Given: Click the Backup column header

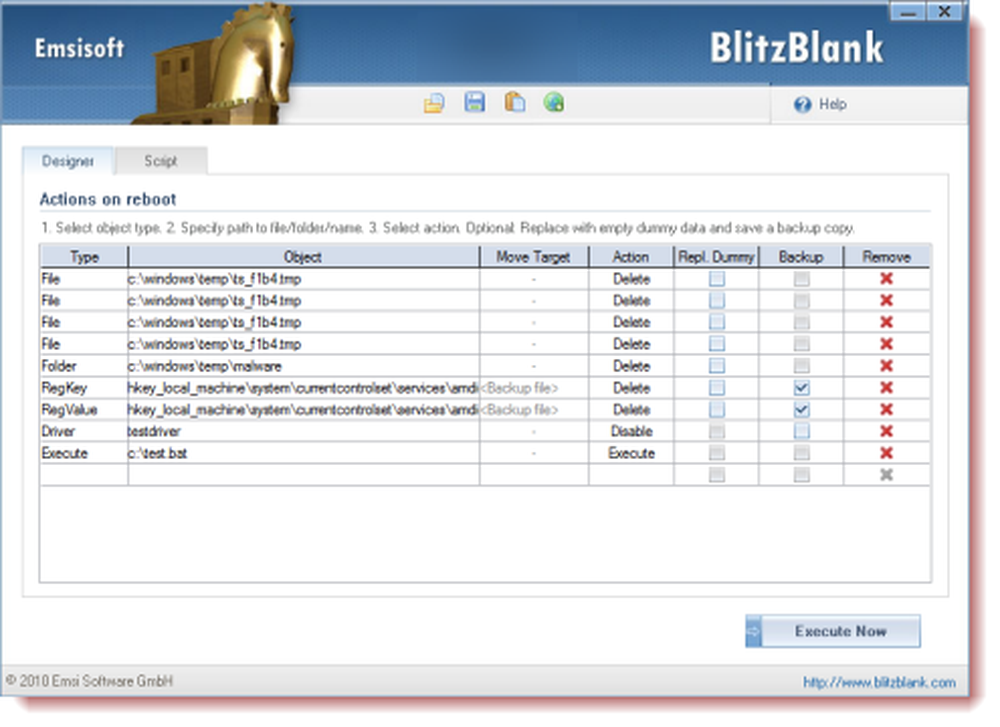Looking at the screenshot, I should [x=801, y=257].
